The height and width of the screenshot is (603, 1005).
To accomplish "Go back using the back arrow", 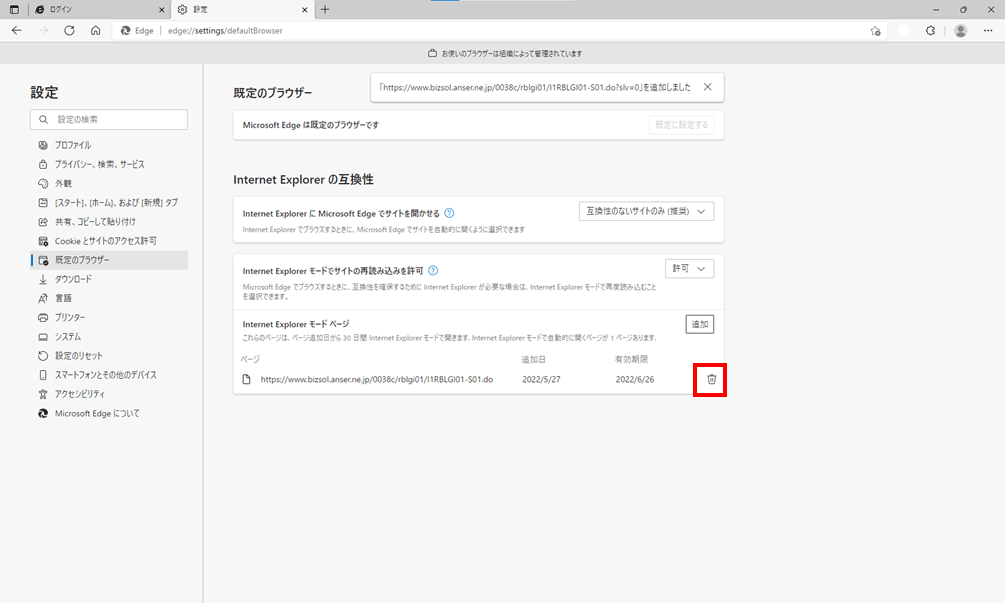I will 17,30.
